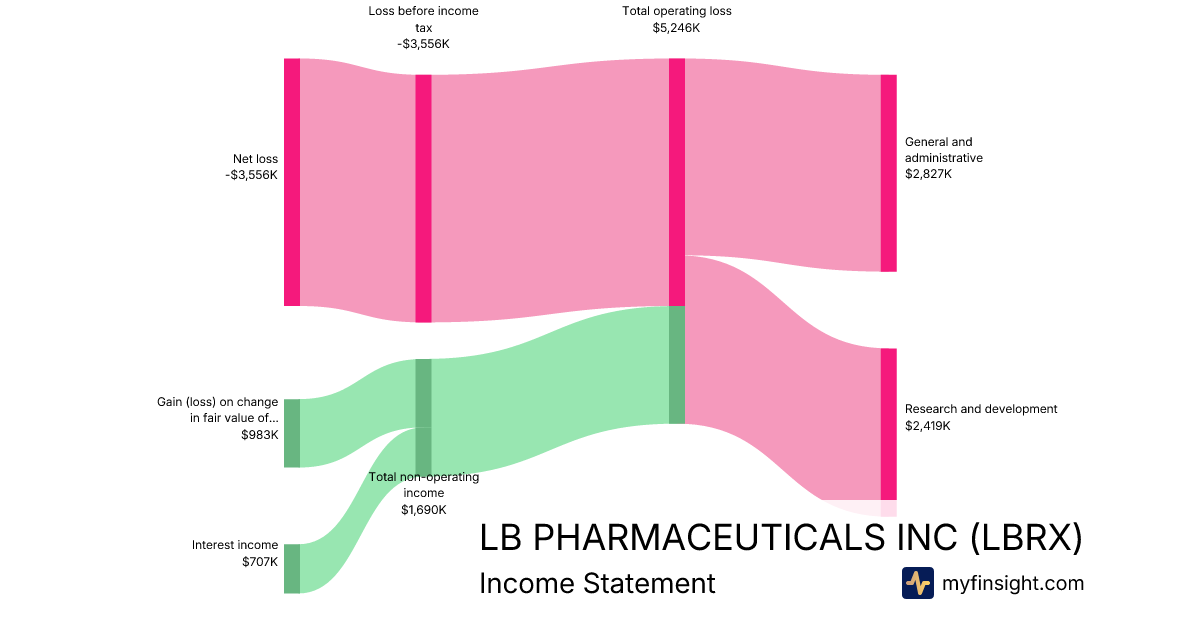Screen dimensions: 1200x630
Task: Click the Net loss node bar
Action: coord(292,182)
